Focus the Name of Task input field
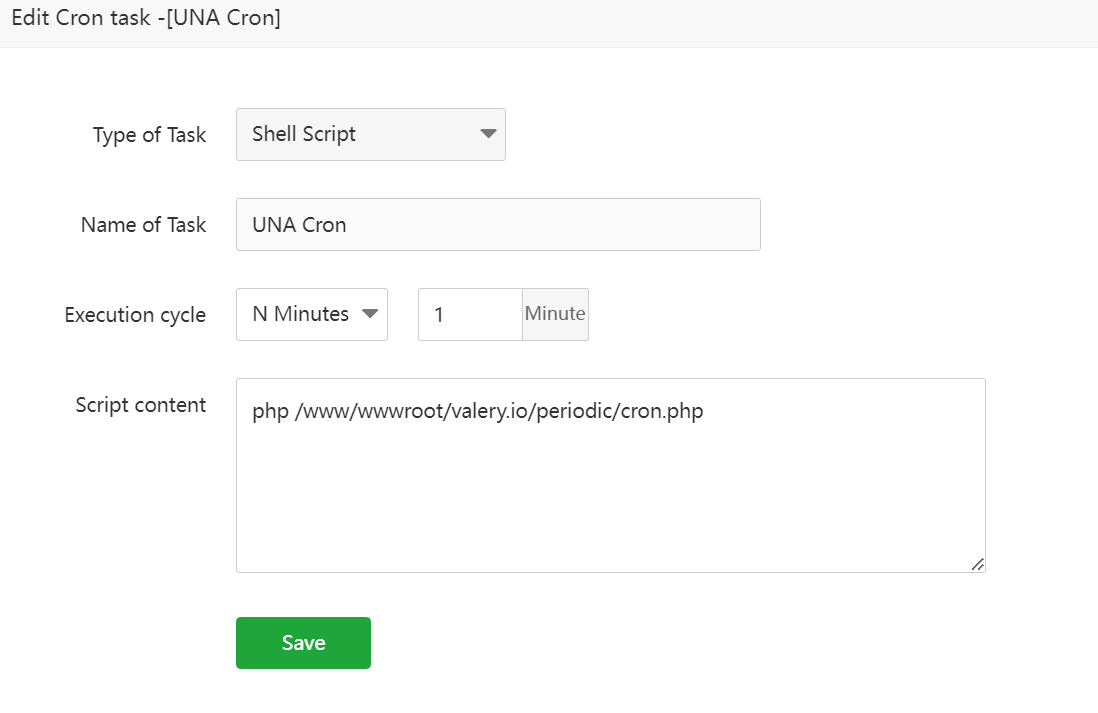Image resolution: width=1098 pixels, height=713 pixels. (x=497, y=224)
